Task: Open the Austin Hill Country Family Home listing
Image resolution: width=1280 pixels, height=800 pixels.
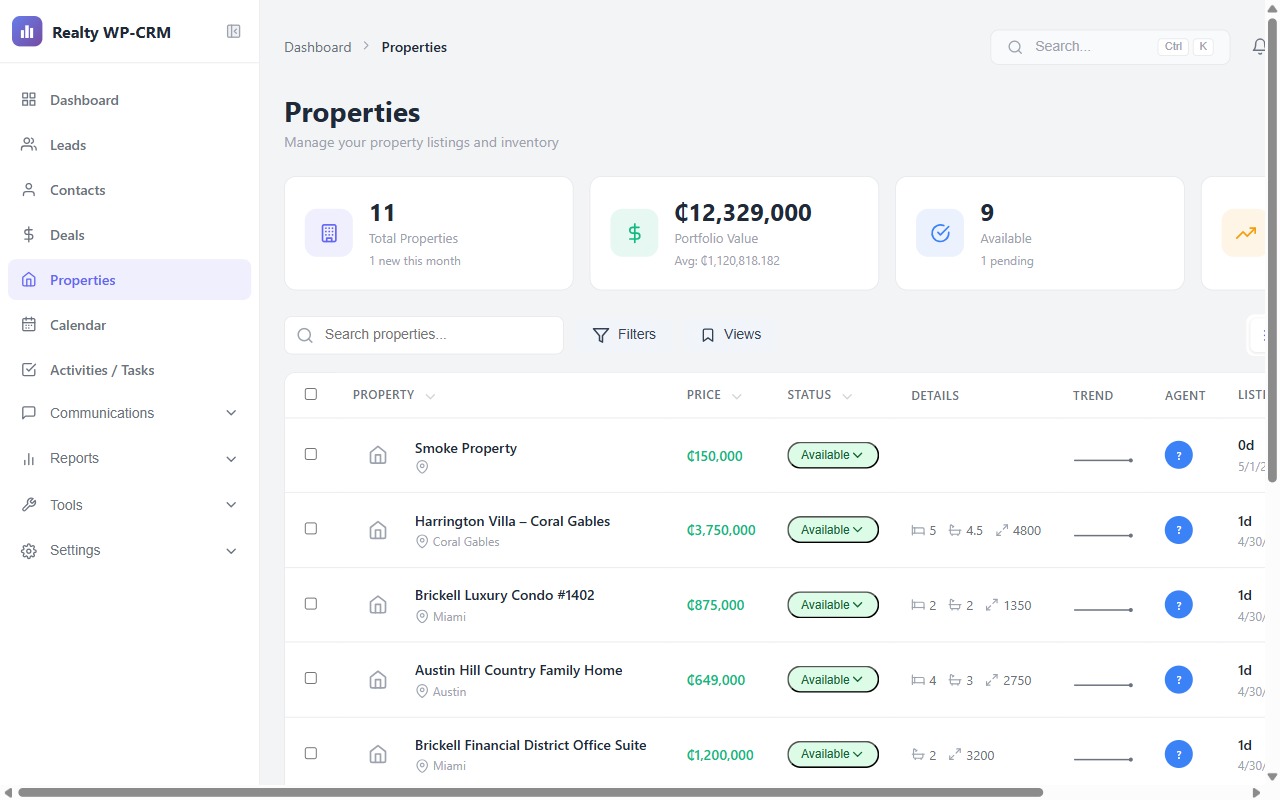Action: (x=519, y=670)
